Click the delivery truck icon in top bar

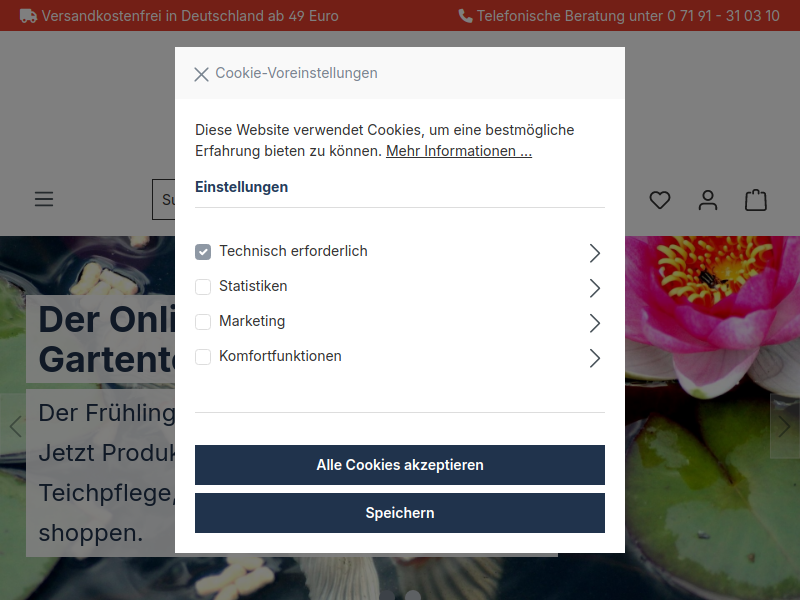(x=28, y=16)
